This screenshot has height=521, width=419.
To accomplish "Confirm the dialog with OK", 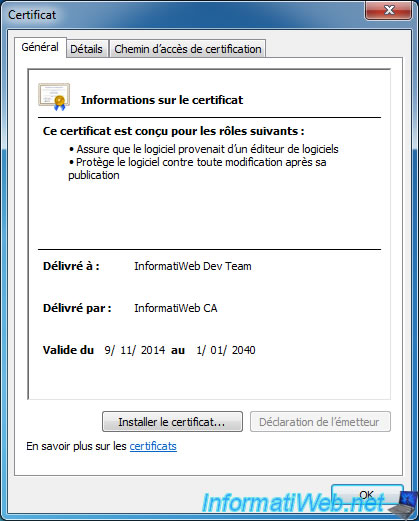I will [x=367, y=495].
